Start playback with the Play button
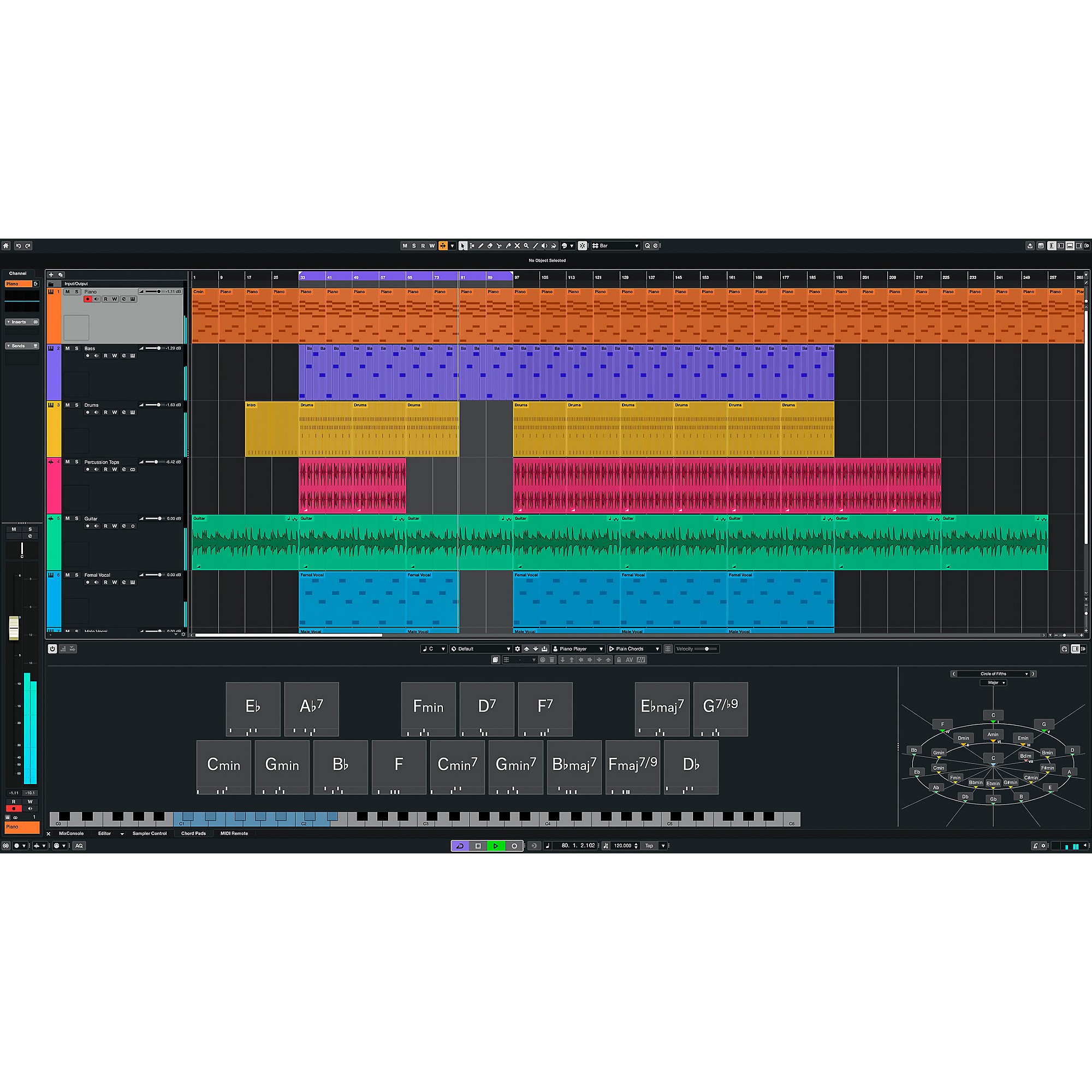This screenshot has height=1092, width=1092. 496,846
